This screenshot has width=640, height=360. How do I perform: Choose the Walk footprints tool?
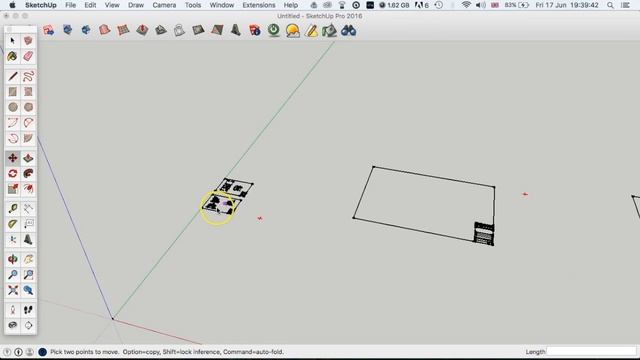[28, 310]
